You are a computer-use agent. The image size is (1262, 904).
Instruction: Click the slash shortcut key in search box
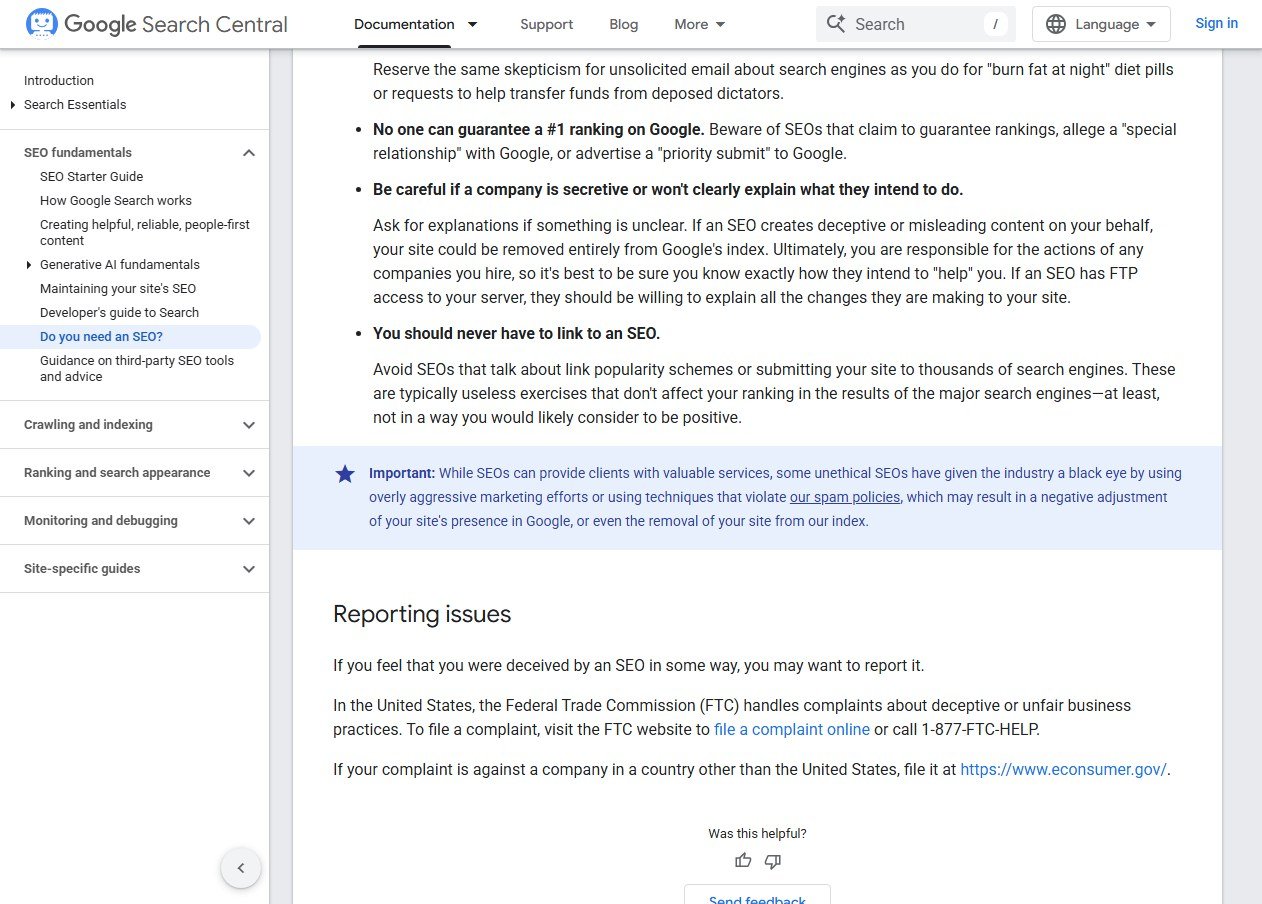click(x=995, y=24)
